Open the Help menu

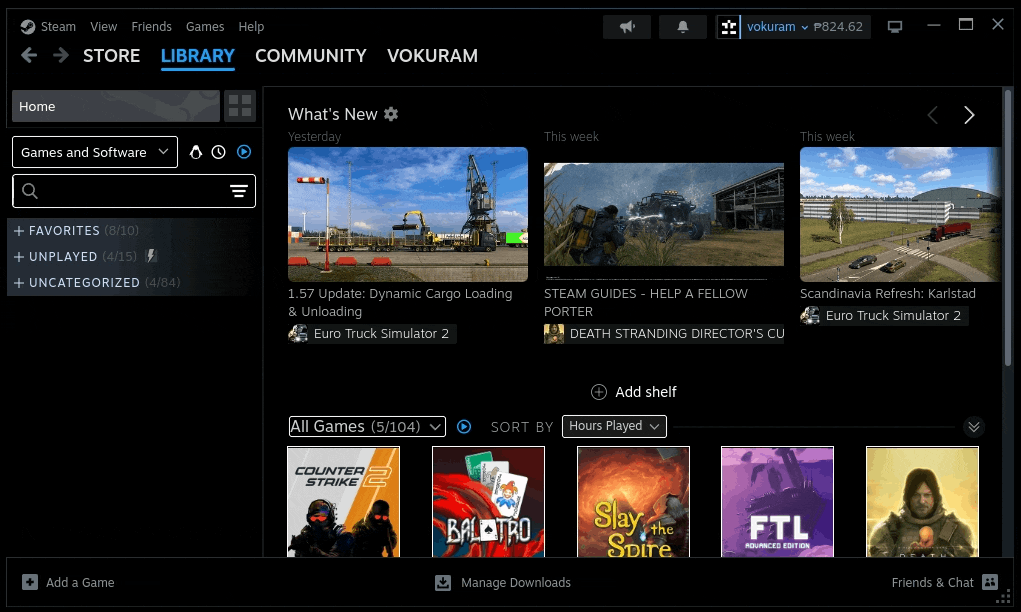(x=251, y=27)
